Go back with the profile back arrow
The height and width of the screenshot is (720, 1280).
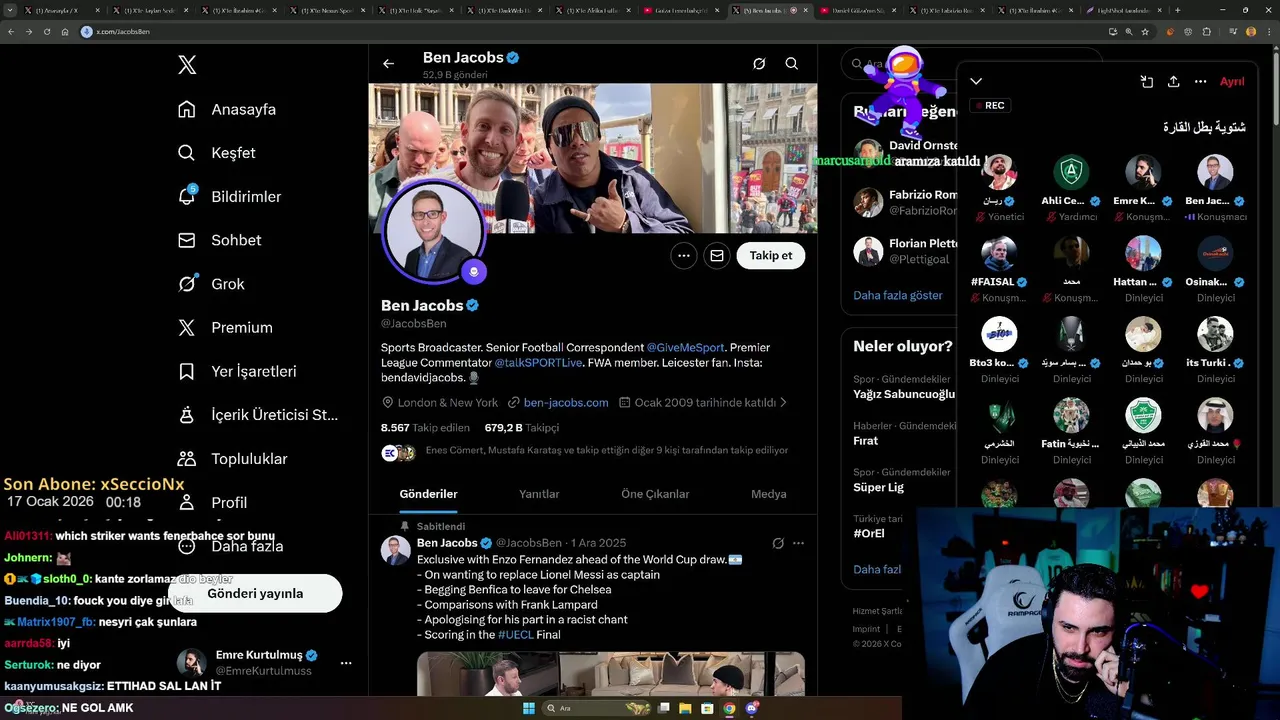point(389,64)
